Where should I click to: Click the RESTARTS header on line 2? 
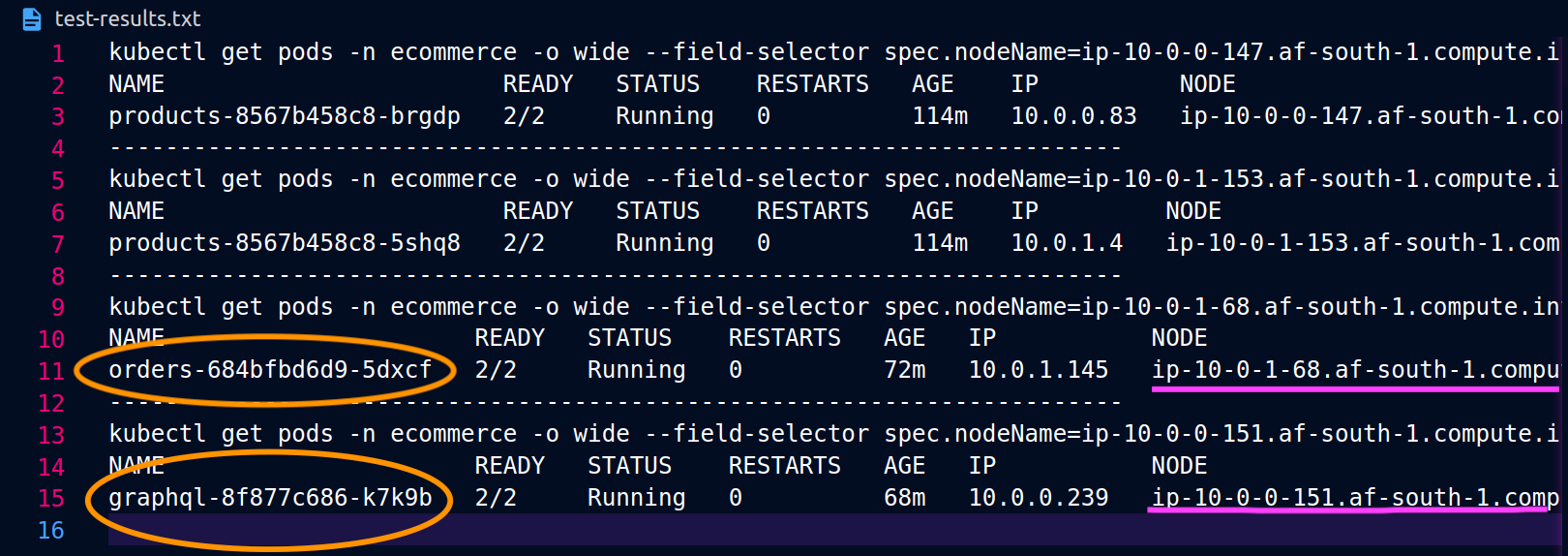(813, 84)
